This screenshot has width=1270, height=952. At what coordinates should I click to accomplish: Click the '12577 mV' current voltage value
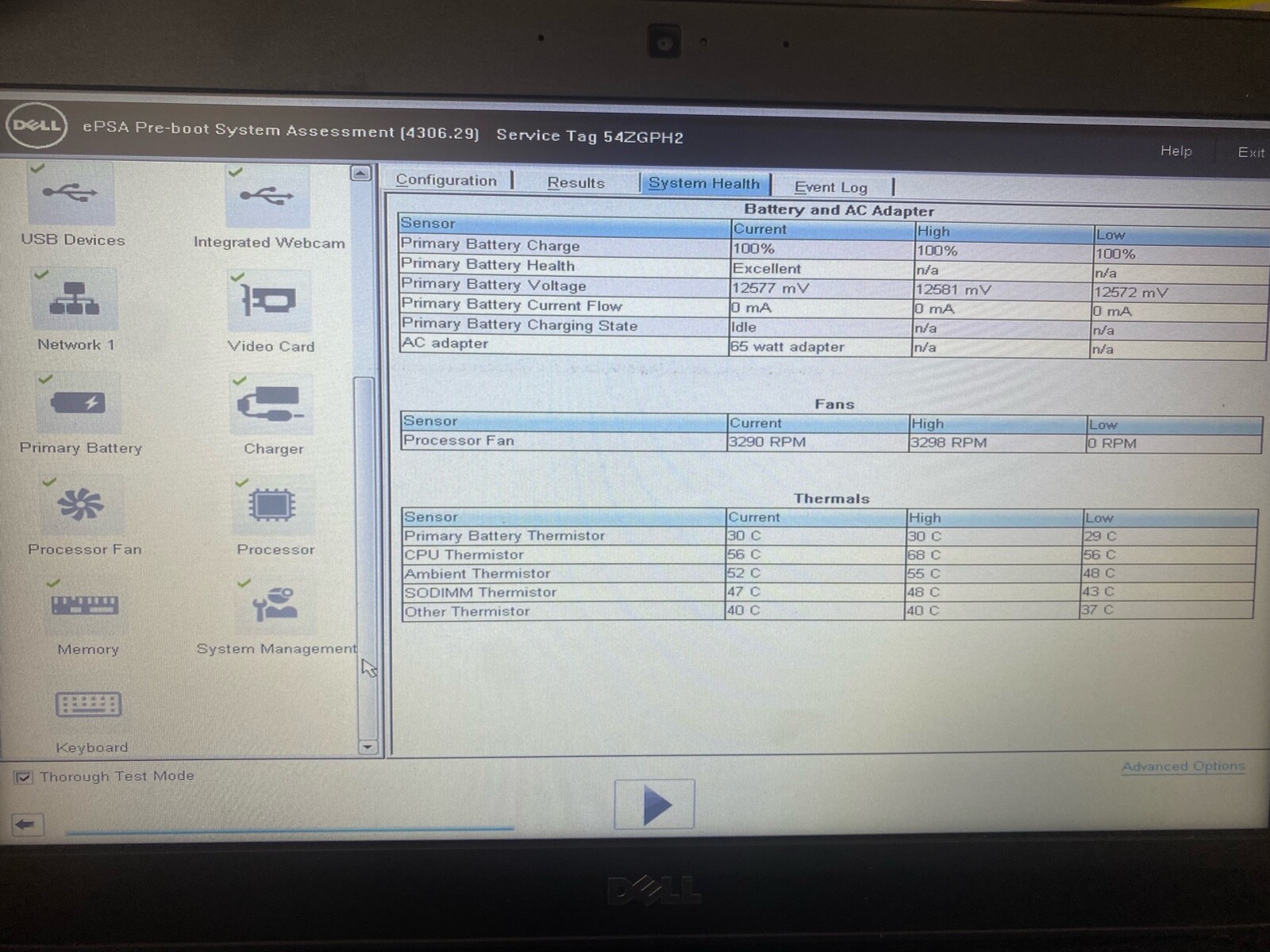(770, 288)
